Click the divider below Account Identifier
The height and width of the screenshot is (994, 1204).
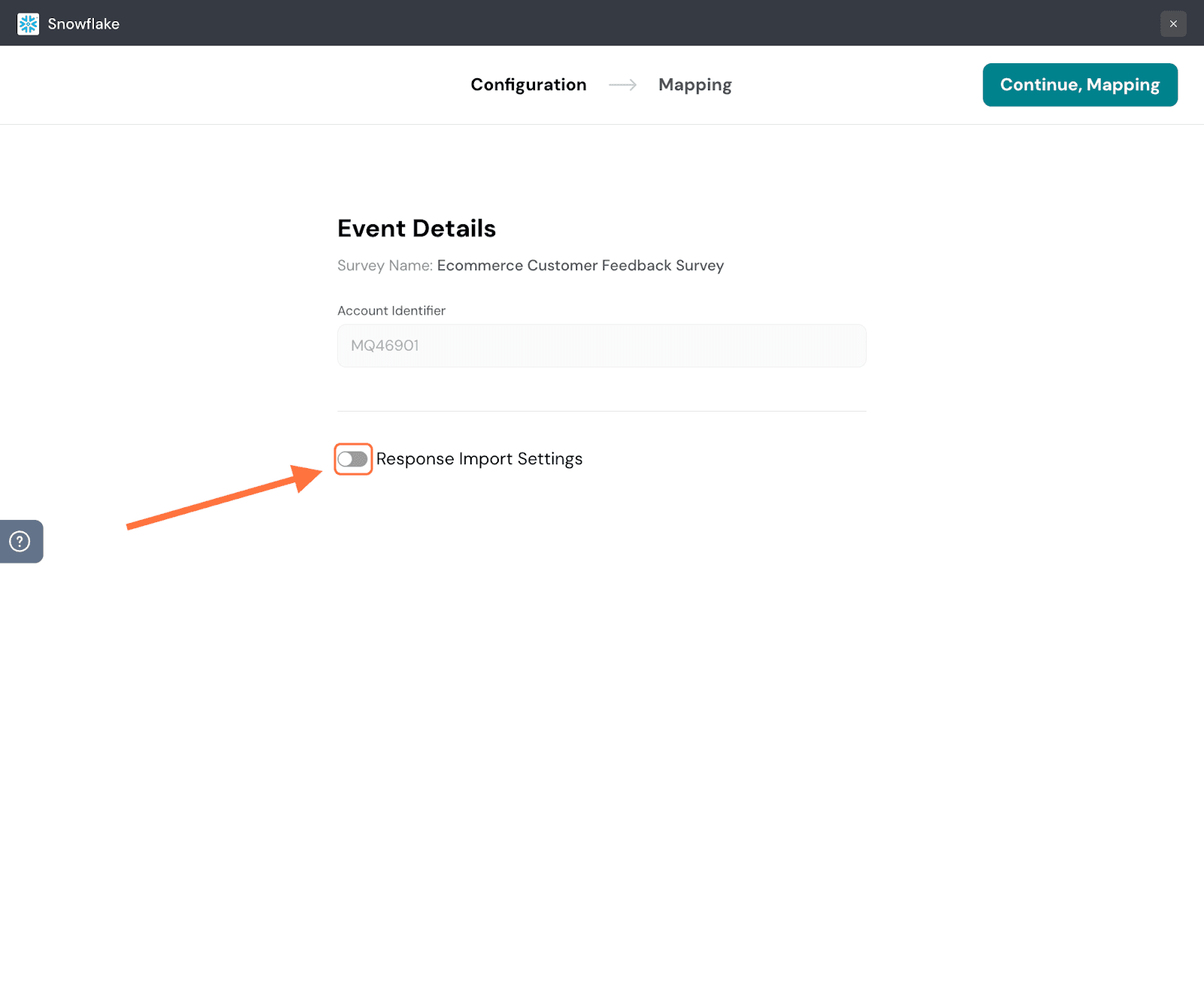point(602,411)
